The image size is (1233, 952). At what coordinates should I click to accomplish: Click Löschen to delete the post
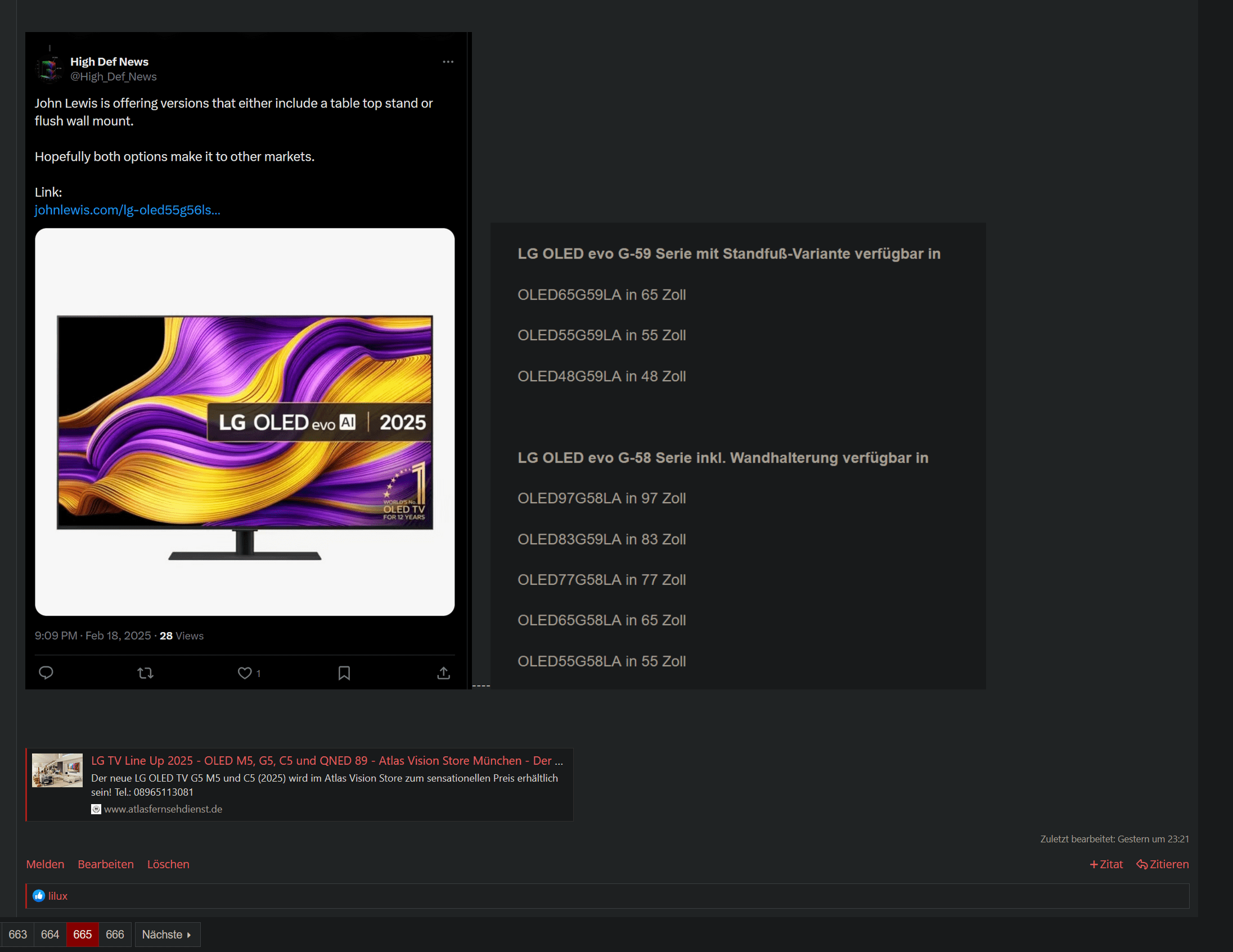click(168, 864)
